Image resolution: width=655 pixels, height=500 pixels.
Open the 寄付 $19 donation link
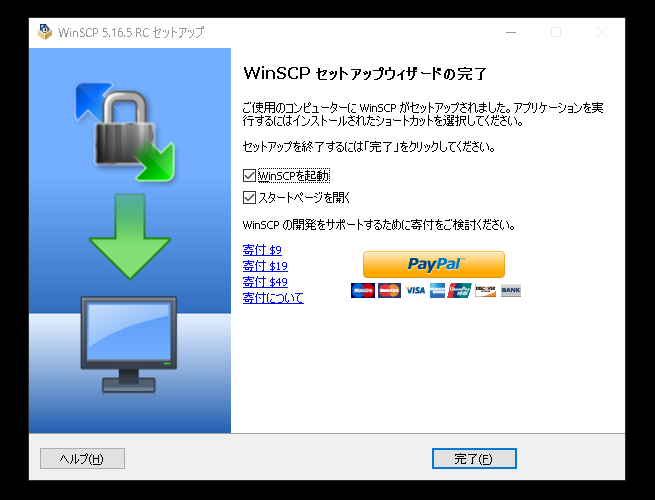coord(265,266)
